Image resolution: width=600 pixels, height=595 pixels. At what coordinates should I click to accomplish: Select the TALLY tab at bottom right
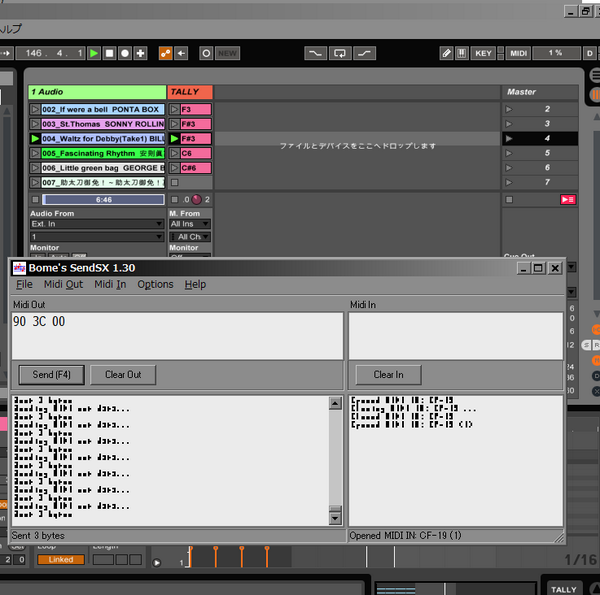(564, 589)
